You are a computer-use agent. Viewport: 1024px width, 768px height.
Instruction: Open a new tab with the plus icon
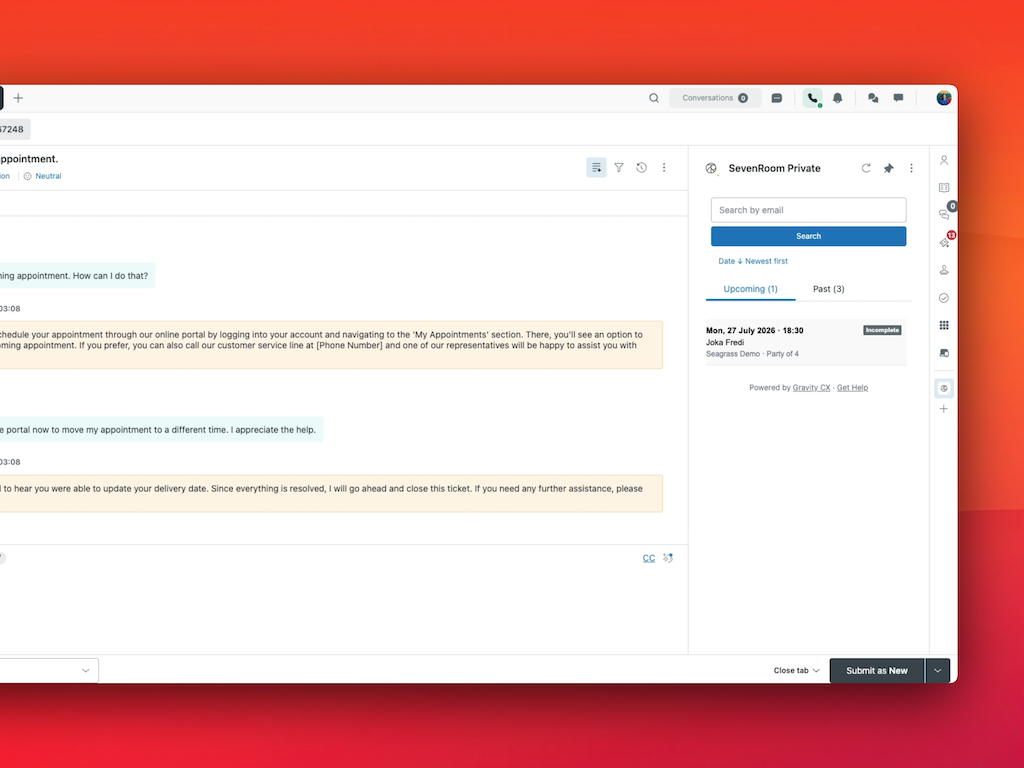(x=18, y=98)
